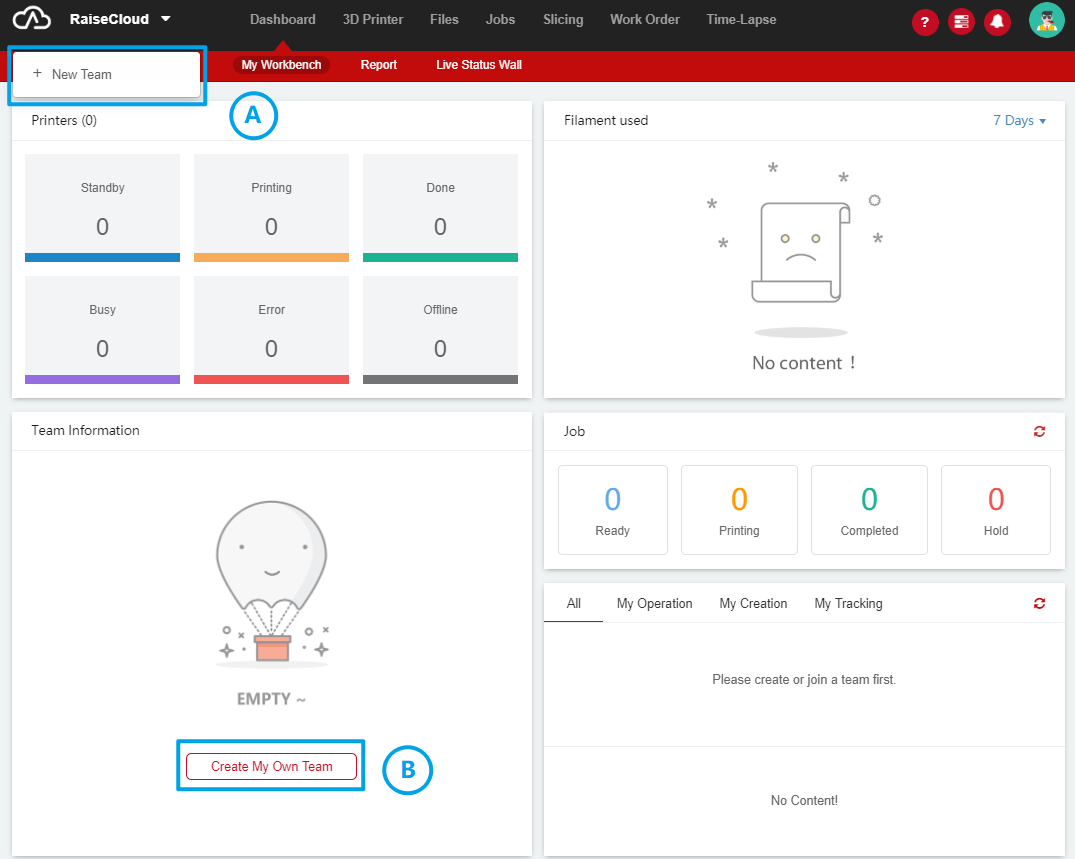The height and width of the screenshot is (859, 1075).
Task: Click the Completed job count card
Action: point(869,509)
